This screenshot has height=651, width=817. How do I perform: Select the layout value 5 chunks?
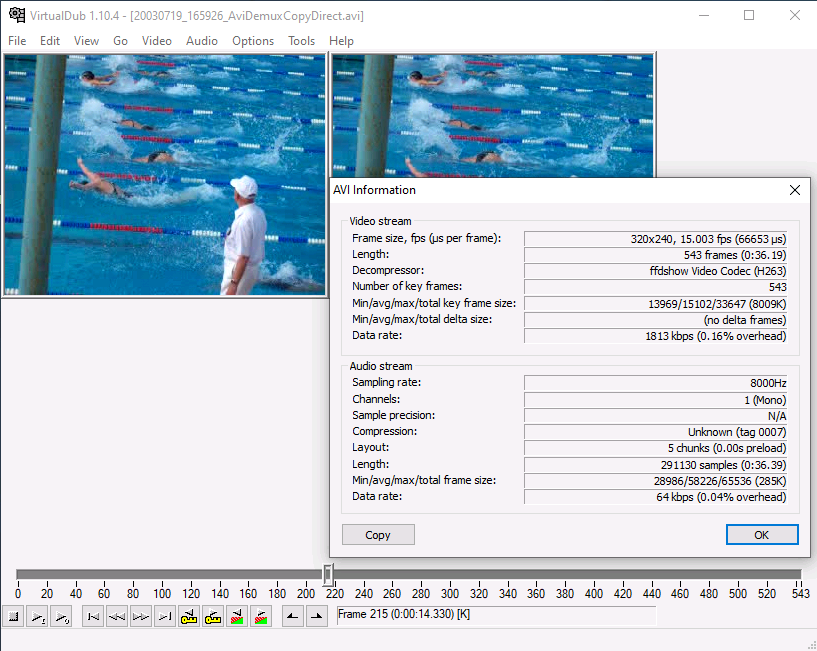tap(655, 448)
